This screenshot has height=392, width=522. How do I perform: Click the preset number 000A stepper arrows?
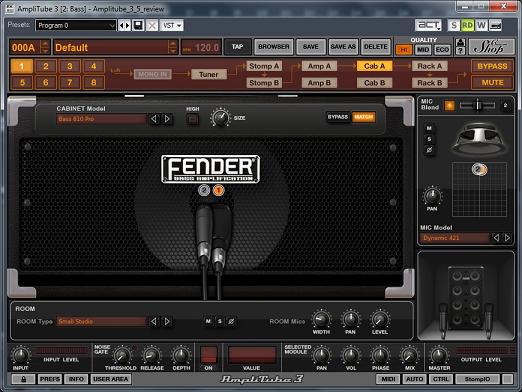[45, 47]
